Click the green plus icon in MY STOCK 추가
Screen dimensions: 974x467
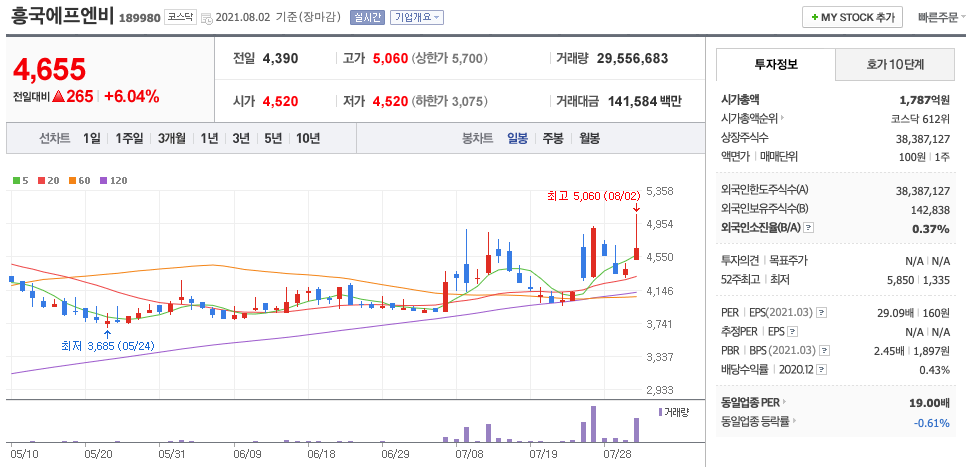[x=814, y=17]
